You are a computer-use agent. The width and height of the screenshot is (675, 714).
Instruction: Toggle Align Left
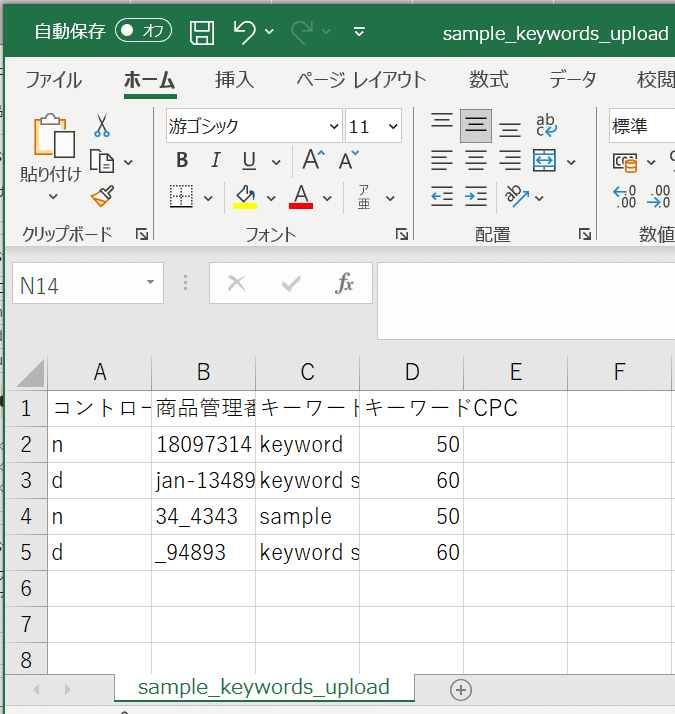point(442,161)
